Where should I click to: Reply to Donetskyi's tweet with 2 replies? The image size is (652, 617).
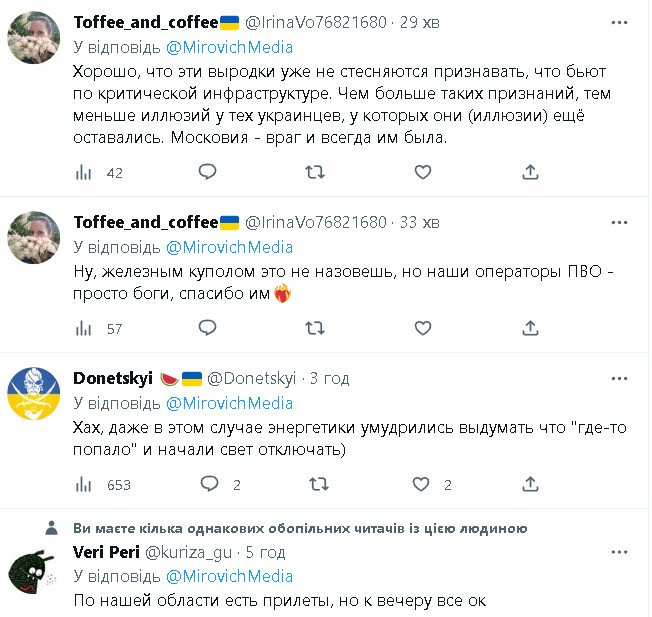pyautogui.click(x=209, y=484)
